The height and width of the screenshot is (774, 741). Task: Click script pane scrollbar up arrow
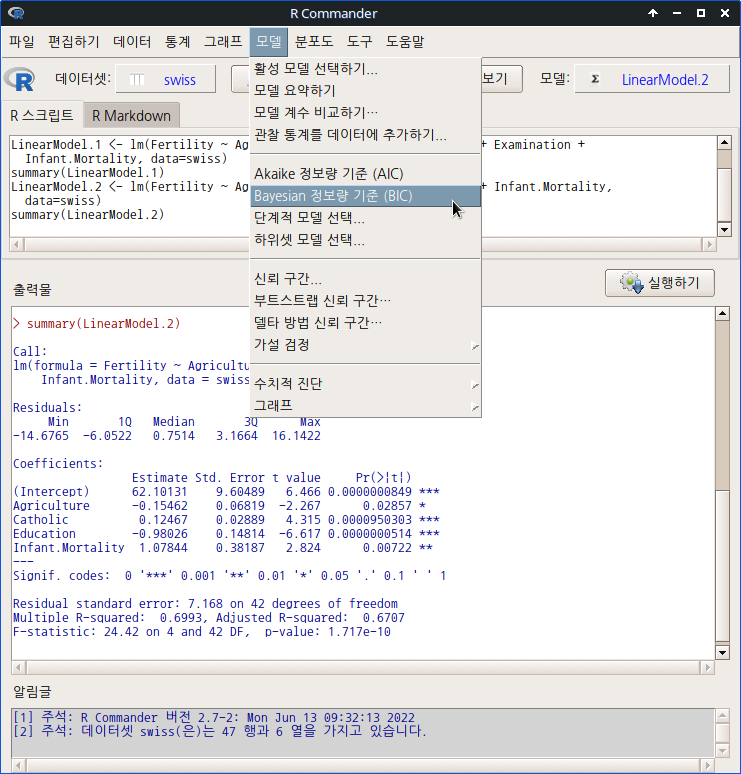tap(724, 143)
